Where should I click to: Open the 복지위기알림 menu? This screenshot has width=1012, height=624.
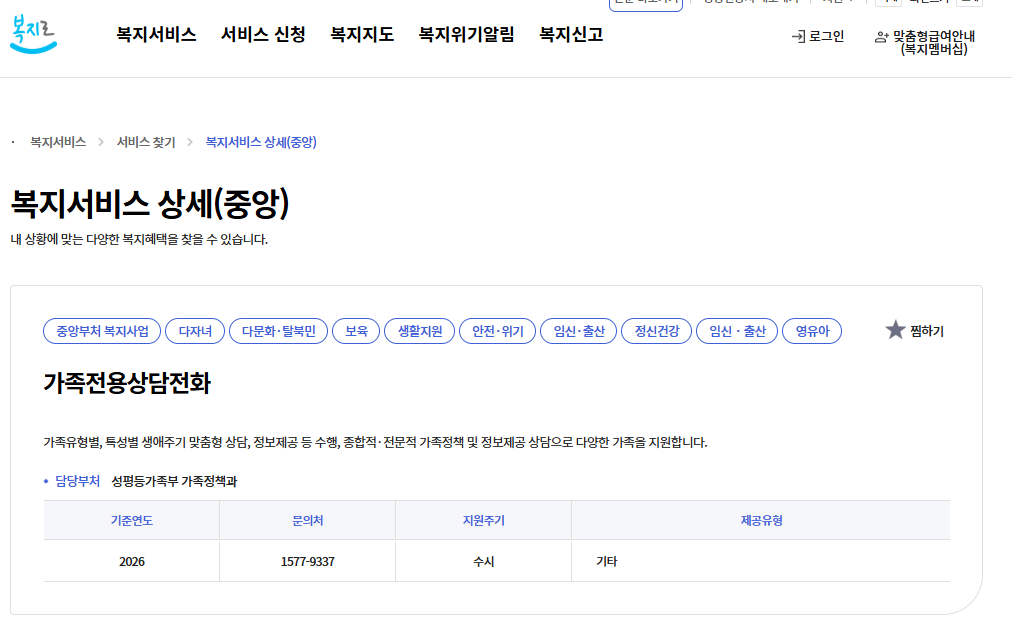(x=467, y=35)
